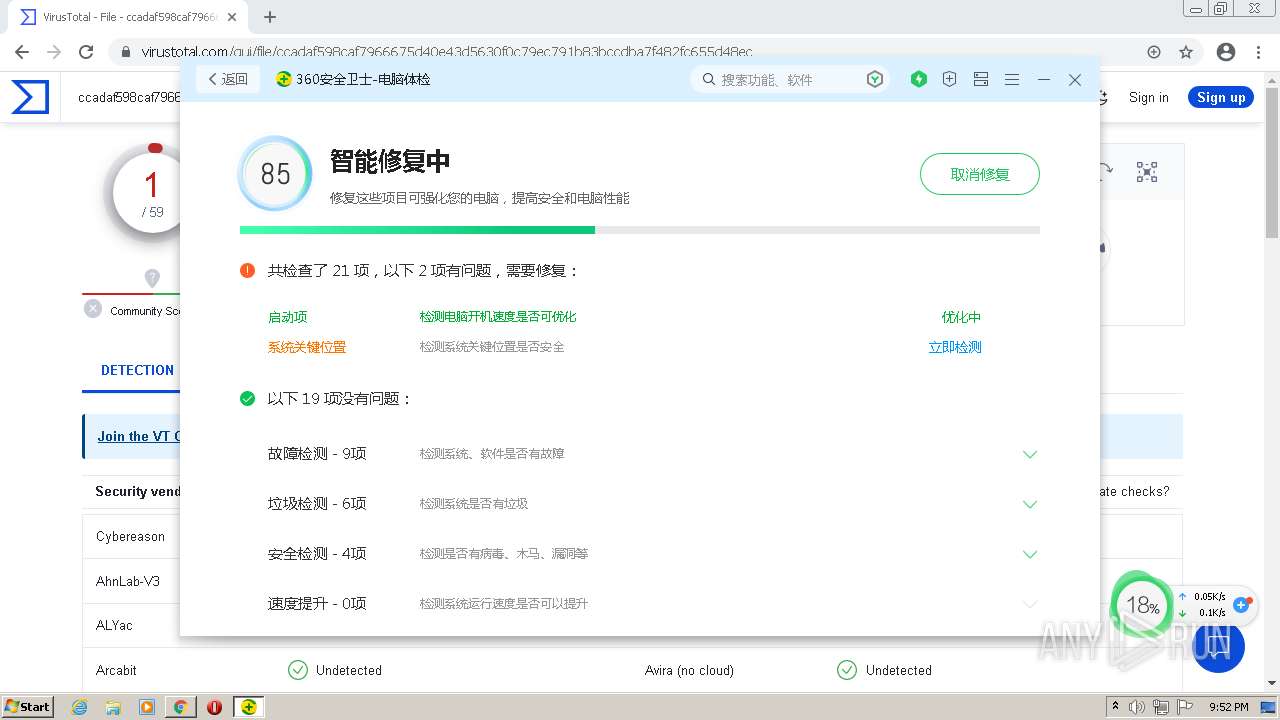Click 立即检测 for 系统关键位置
This screenshot has width=1280, height=720.
[955, 347]
